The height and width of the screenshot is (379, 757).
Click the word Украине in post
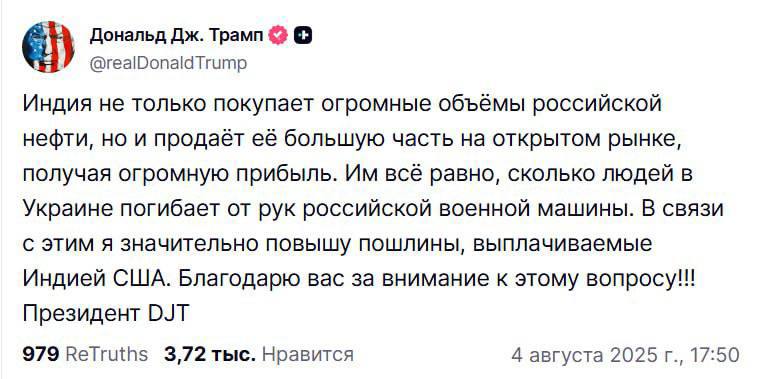[x=68, y=210]
